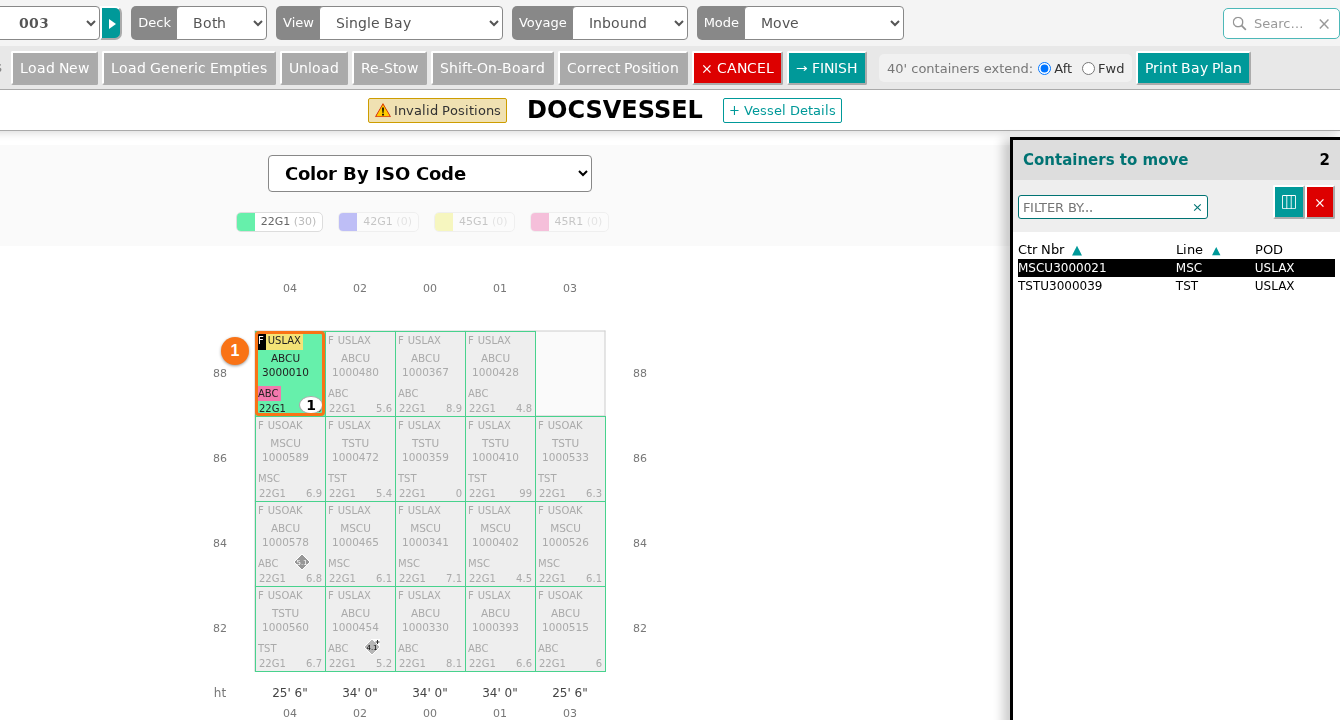Click the columns chooser icon in Containers panel
The width and height of the screenshot is (1340, 720).
tap(1289, 202)
